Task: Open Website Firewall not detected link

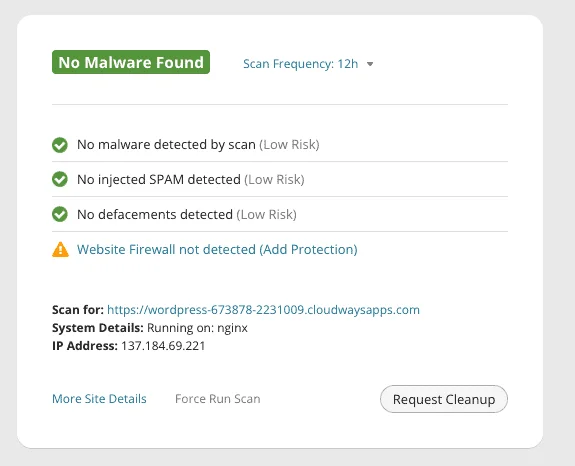Action: coord(217,250)
